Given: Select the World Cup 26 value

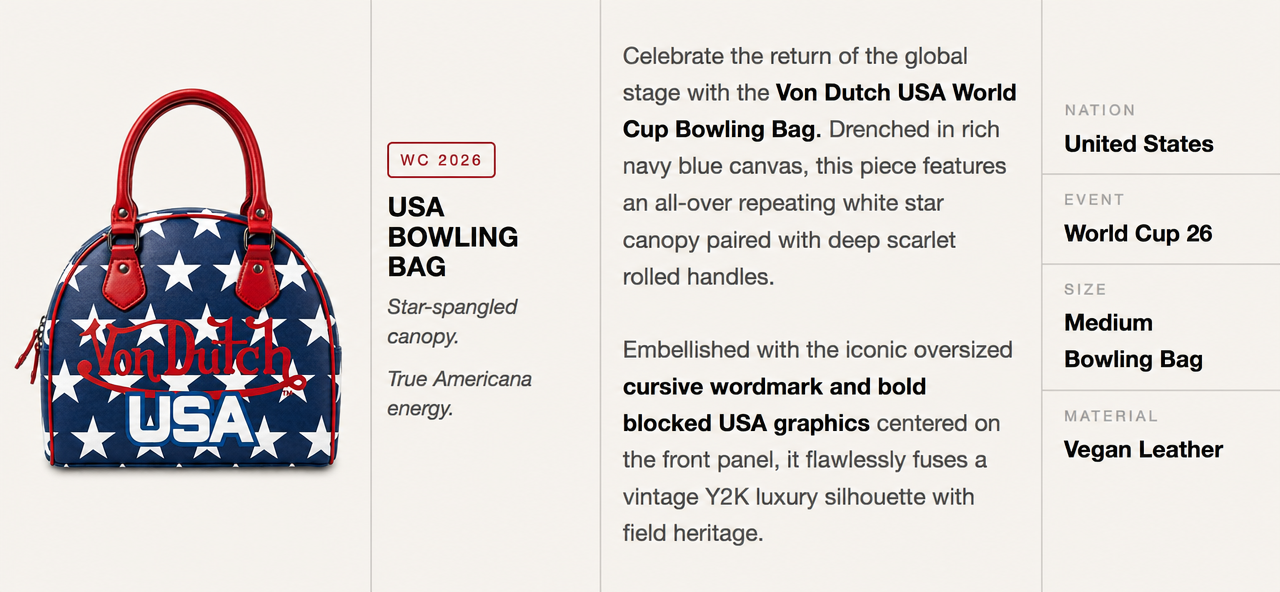Looking at the screenshot, I should (x=1138, y=234).
